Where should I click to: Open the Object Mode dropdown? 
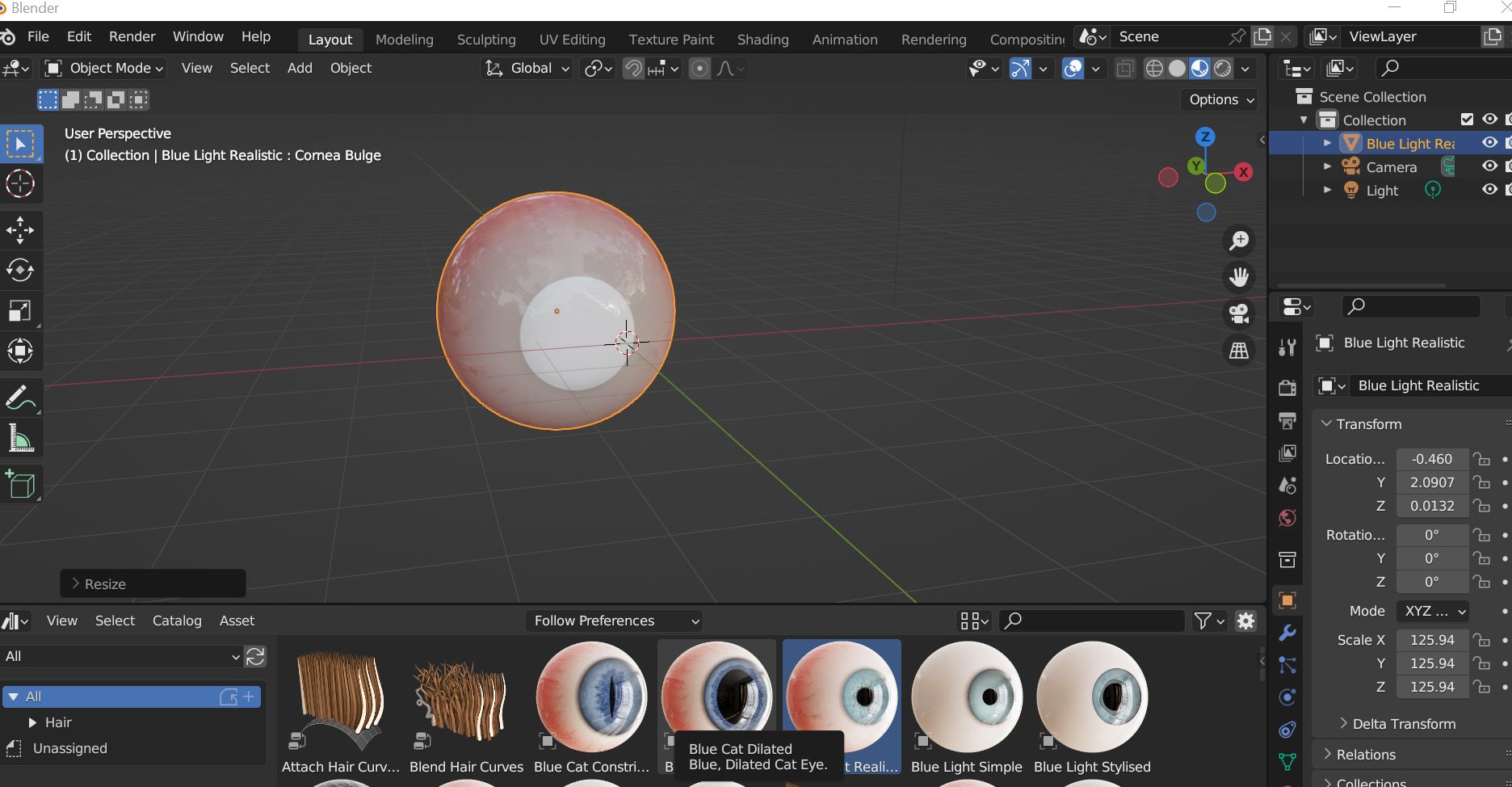pos(105,69)
